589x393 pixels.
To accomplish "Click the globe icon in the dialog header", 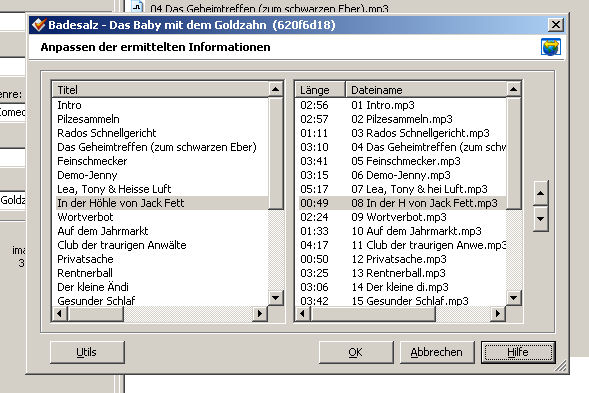I will pyautogui.click(x=551, y=47).
